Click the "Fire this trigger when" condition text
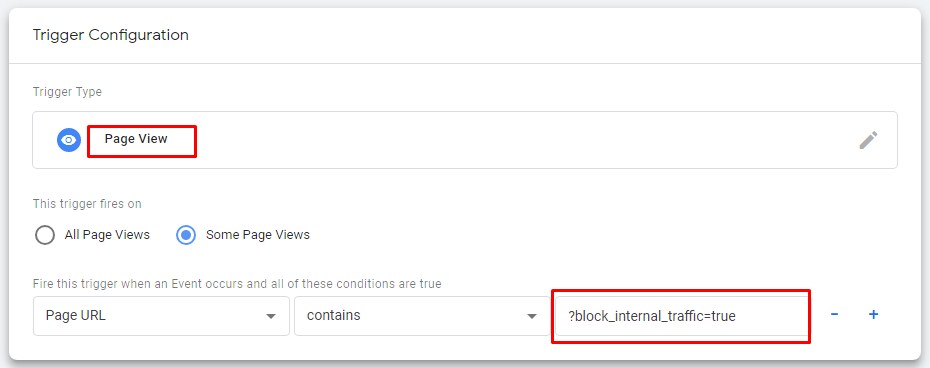The height and width of the screenshot is (368, 930). 237,284
